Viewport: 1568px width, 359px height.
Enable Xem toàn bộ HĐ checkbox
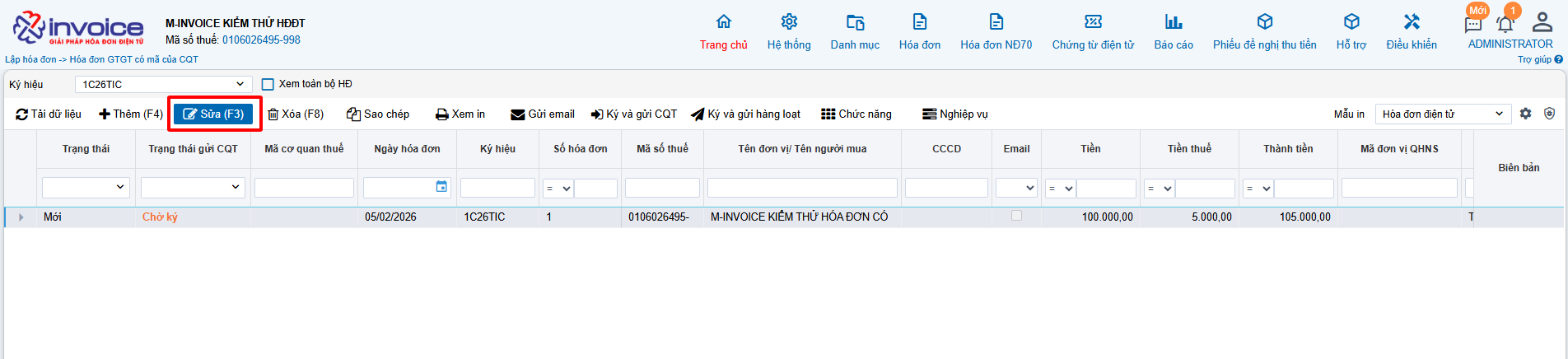tap(268, 84)
